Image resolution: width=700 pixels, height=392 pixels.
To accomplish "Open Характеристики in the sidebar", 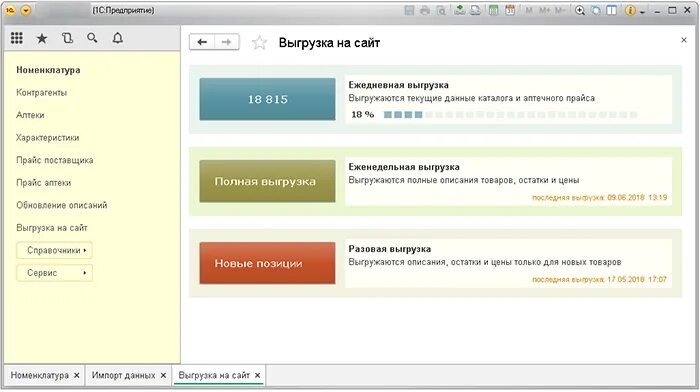I will tap(47, 138).
